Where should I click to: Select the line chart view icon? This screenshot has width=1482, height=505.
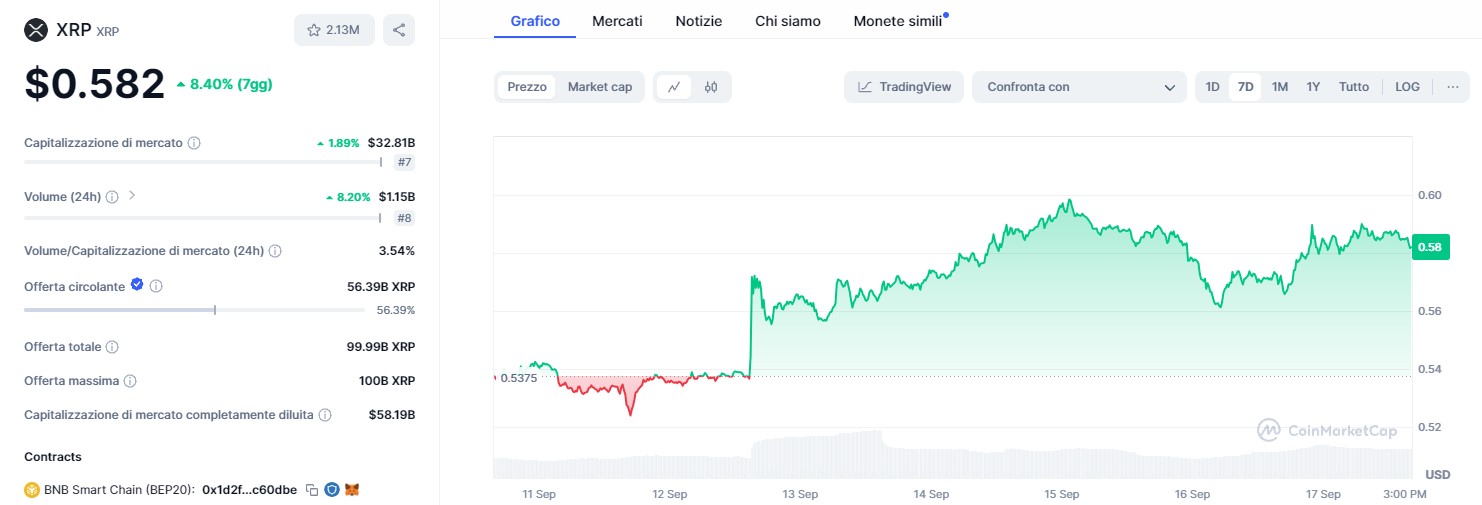[x=674, y=87]
